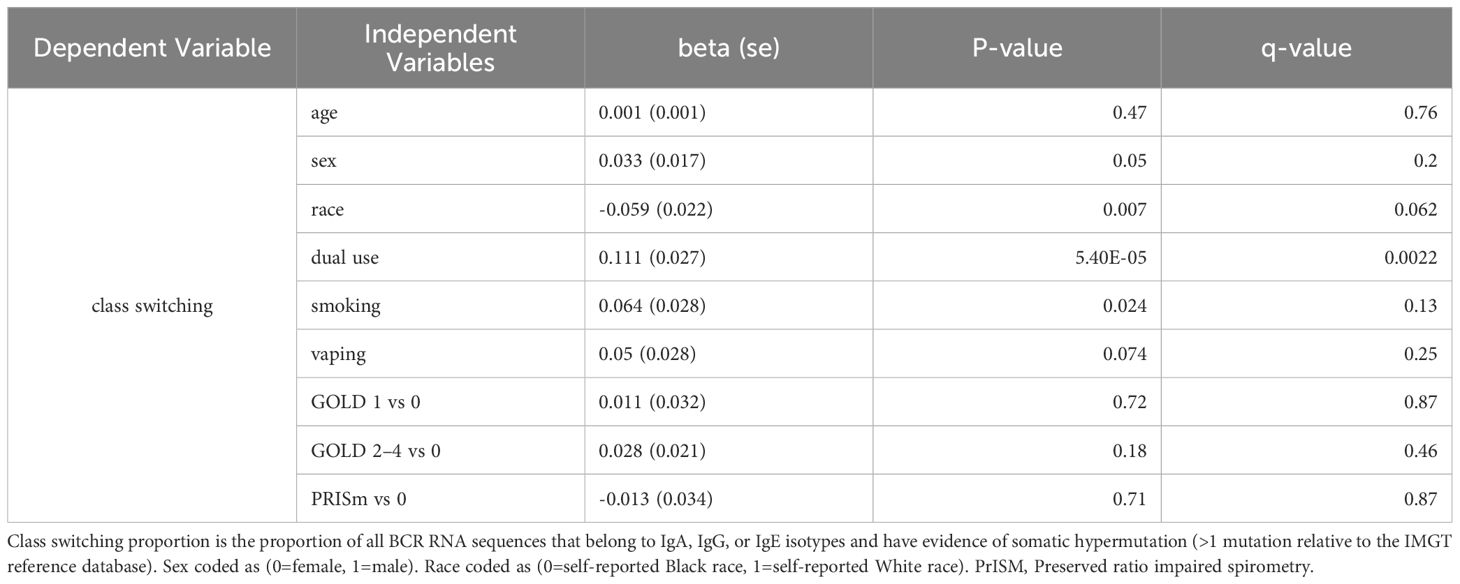
Task: Click the q-value column header
Action: click(x=1306, y=48)
